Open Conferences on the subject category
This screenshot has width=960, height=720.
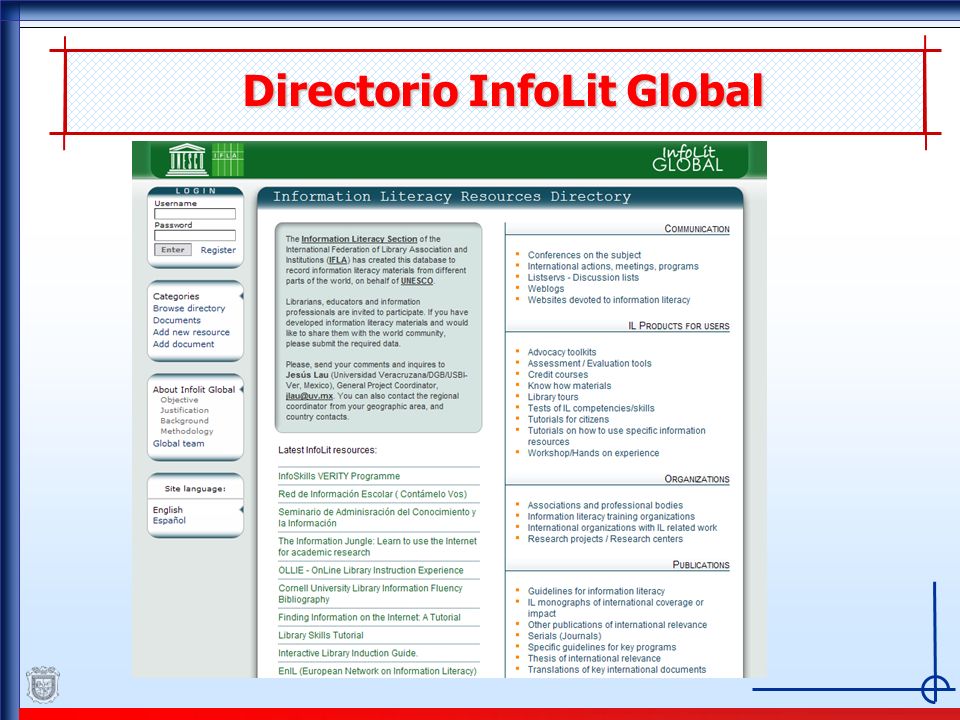(584, 255)
